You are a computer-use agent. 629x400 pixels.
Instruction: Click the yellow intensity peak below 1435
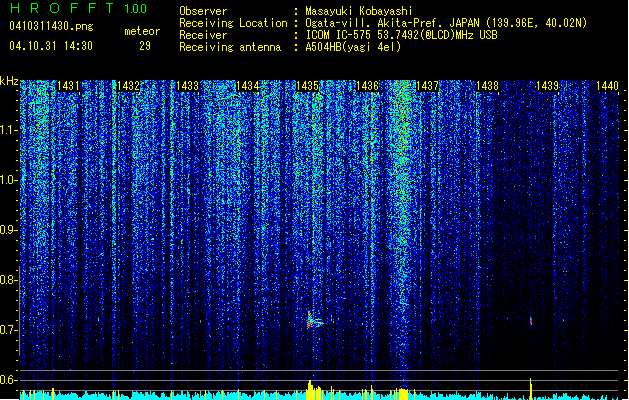point(310,390)
